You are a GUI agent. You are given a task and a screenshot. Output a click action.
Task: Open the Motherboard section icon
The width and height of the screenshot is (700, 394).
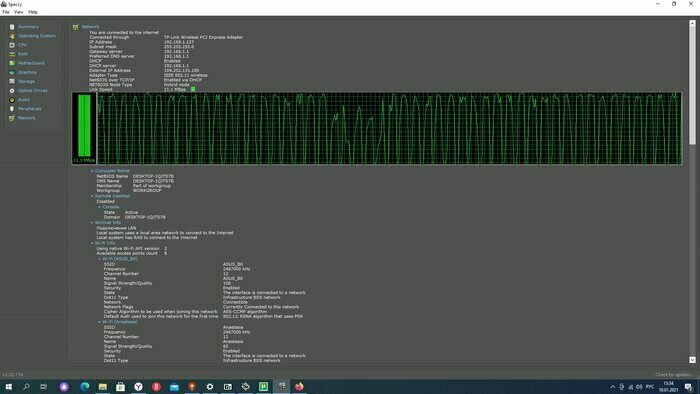point(12,63)
